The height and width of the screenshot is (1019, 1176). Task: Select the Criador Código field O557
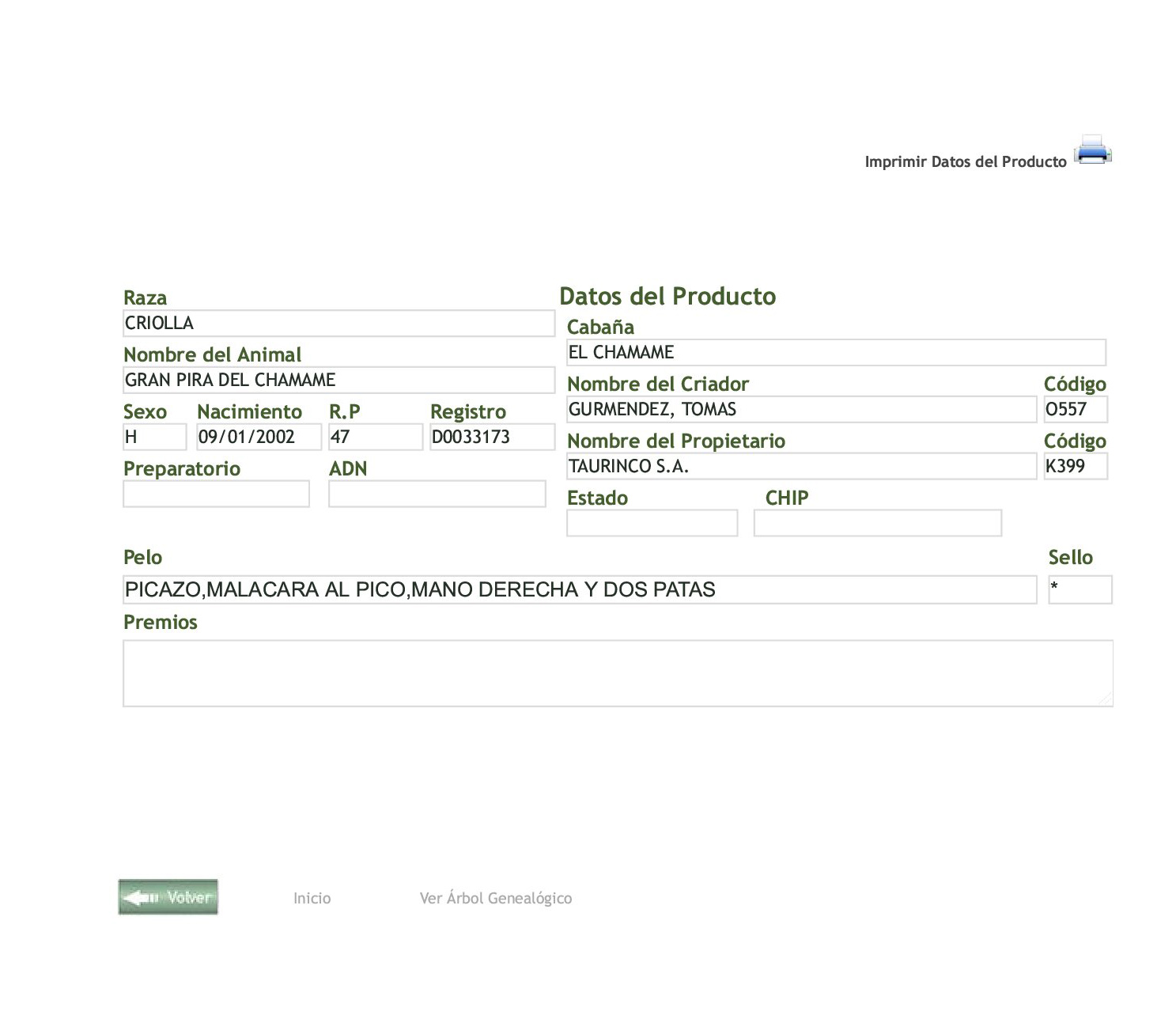[1075, 410]
